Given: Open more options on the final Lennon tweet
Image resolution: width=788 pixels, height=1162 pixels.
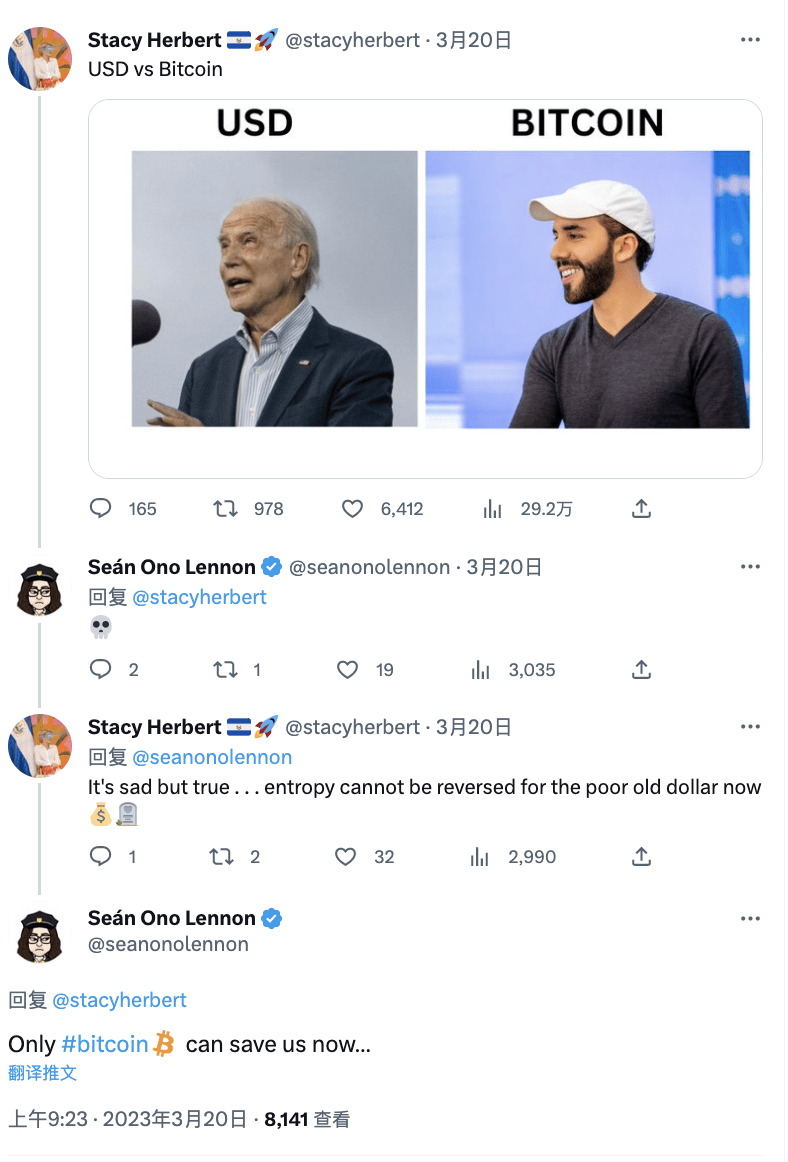Looking at the screenshot, I should pyautogui.click(x=750, y=918).
